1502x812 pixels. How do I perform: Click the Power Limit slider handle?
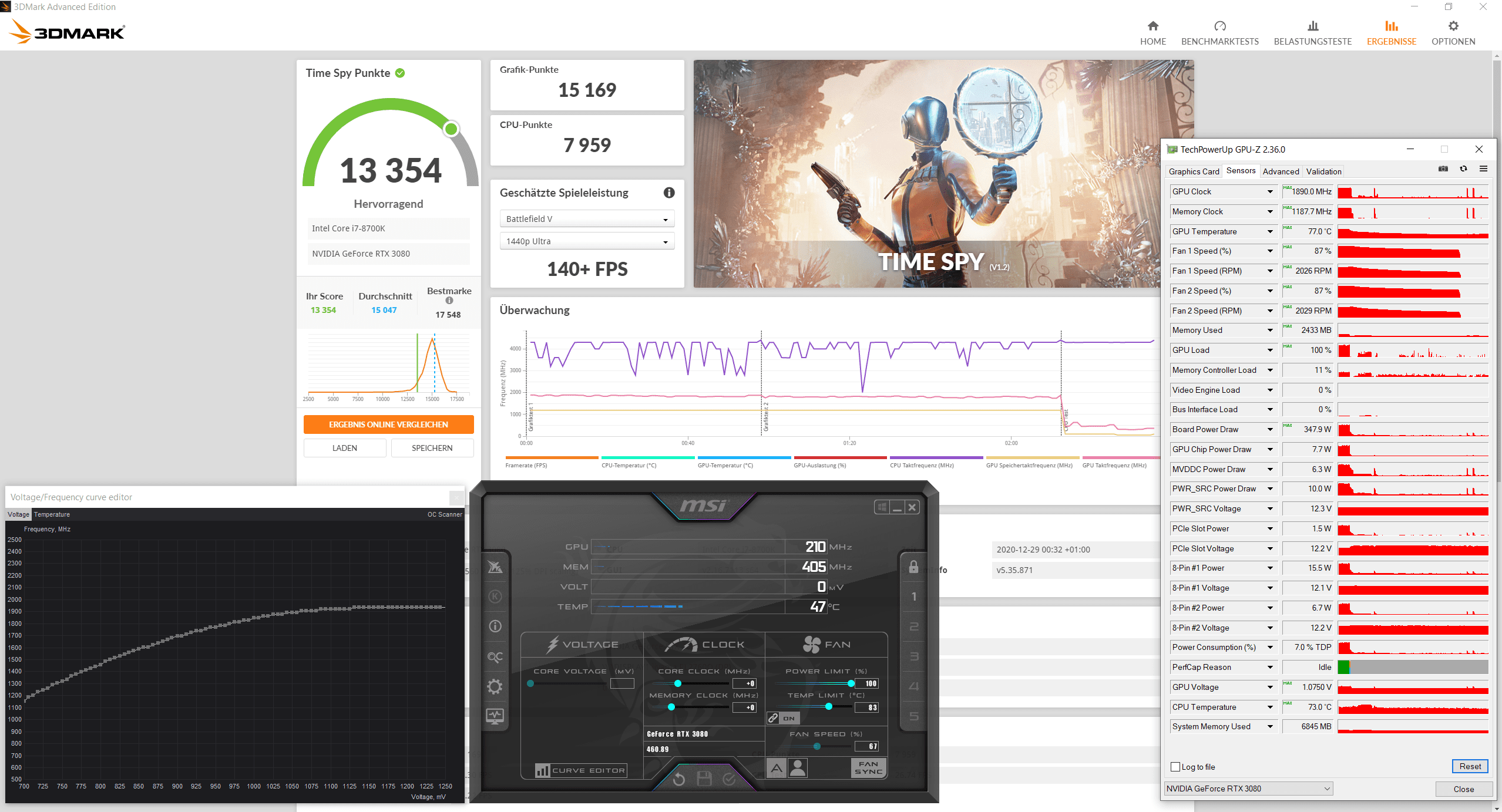[851, 683]
